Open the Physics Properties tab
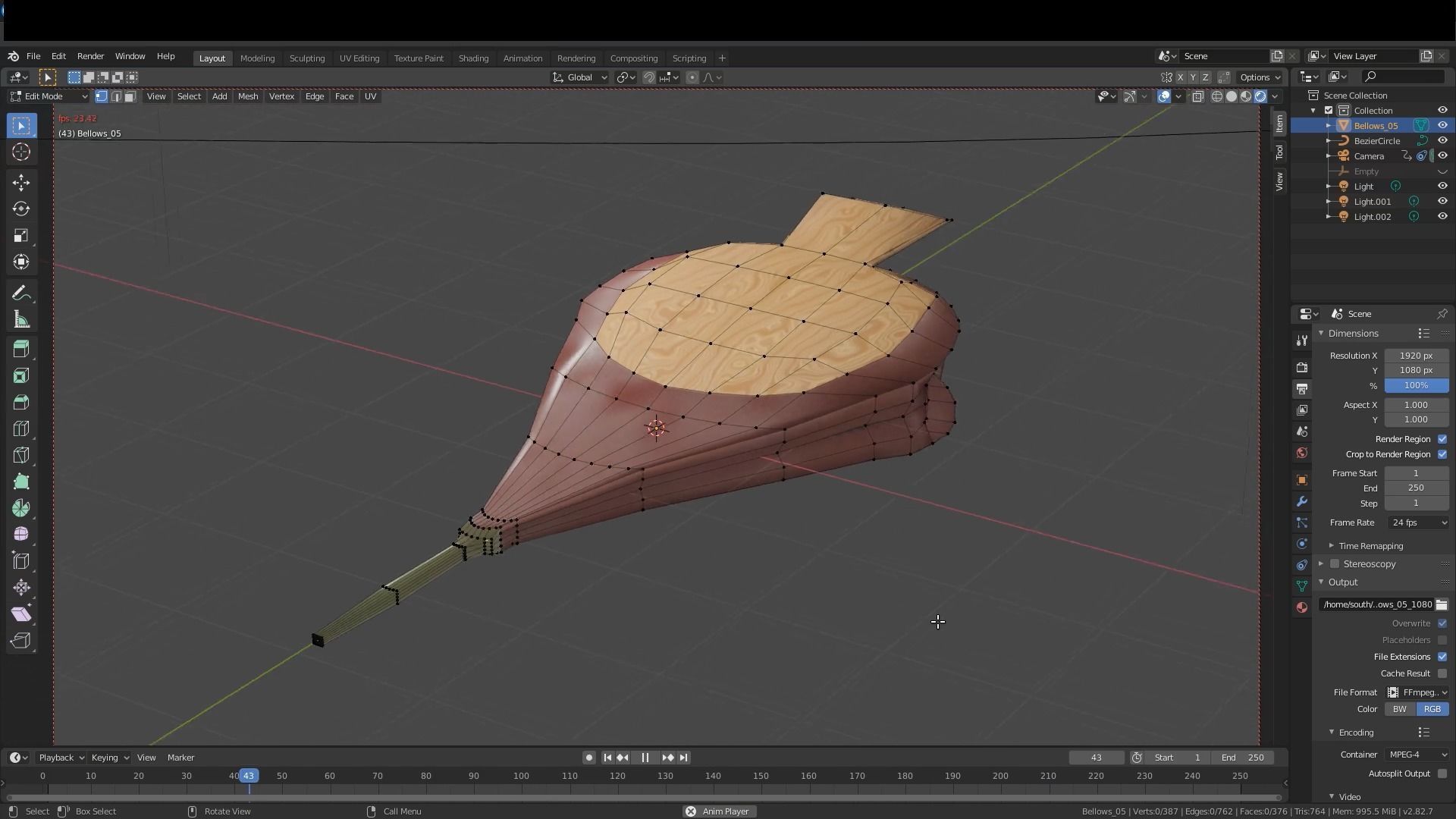The image size is (1456, 819). (1301, 543)
